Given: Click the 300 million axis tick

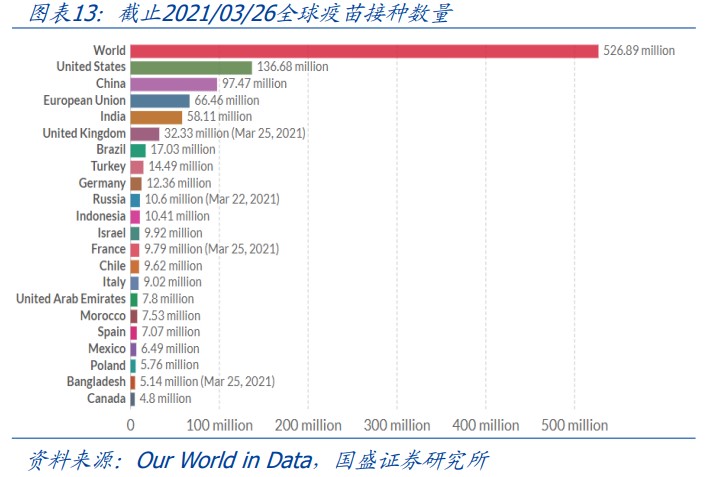Looking at the screenshot, I should pos(397,425).
